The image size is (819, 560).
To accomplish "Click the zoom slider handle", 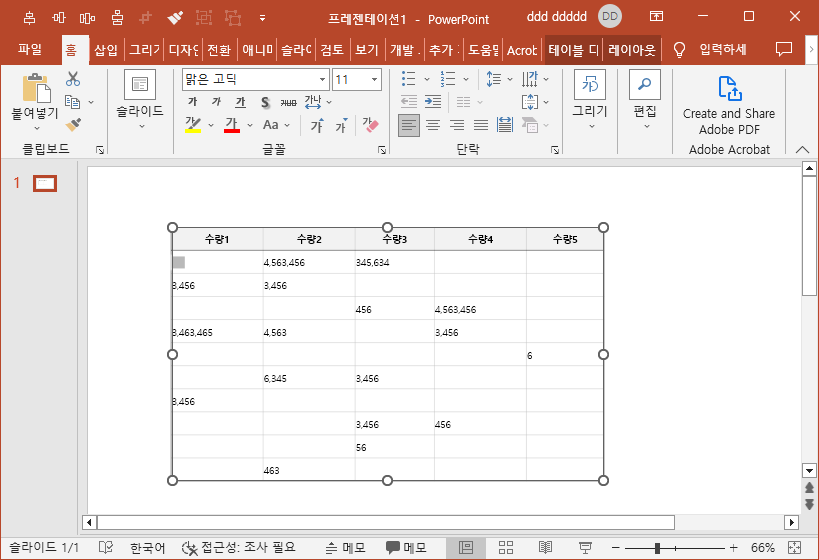I will click(657, 548).
